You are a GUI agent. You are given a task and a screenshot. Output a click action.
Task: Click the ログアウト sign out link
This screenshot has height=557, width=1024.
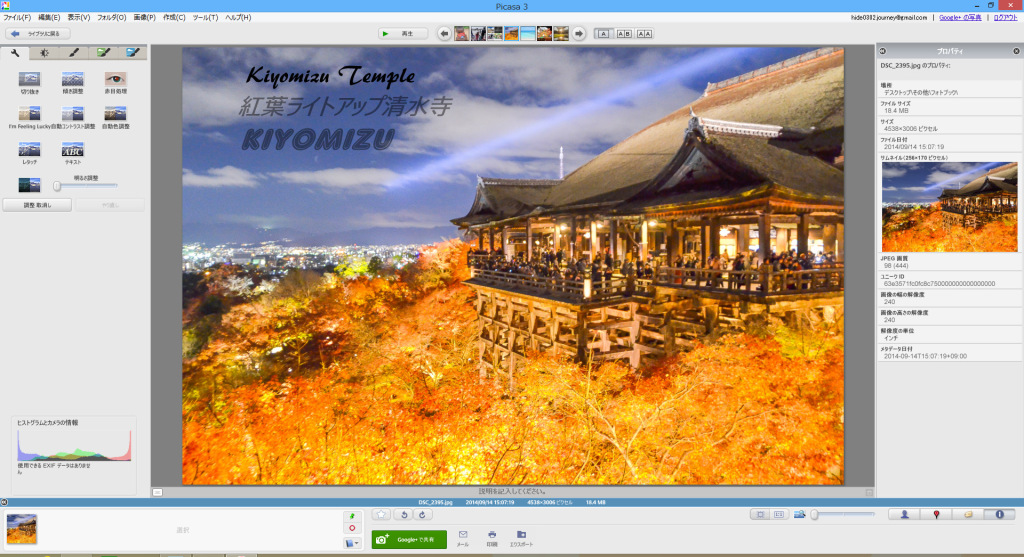1005,18
